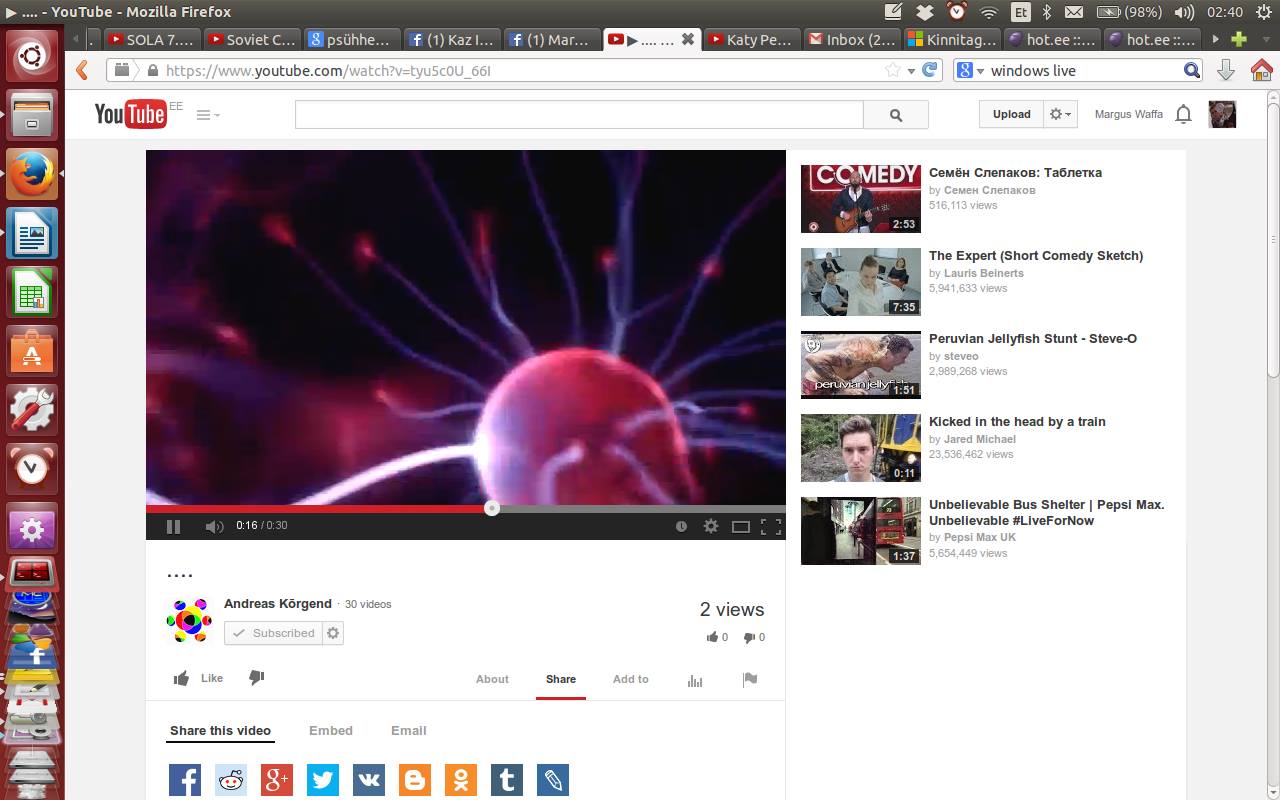
Task: Reload the page
Action: pos(930,70)
